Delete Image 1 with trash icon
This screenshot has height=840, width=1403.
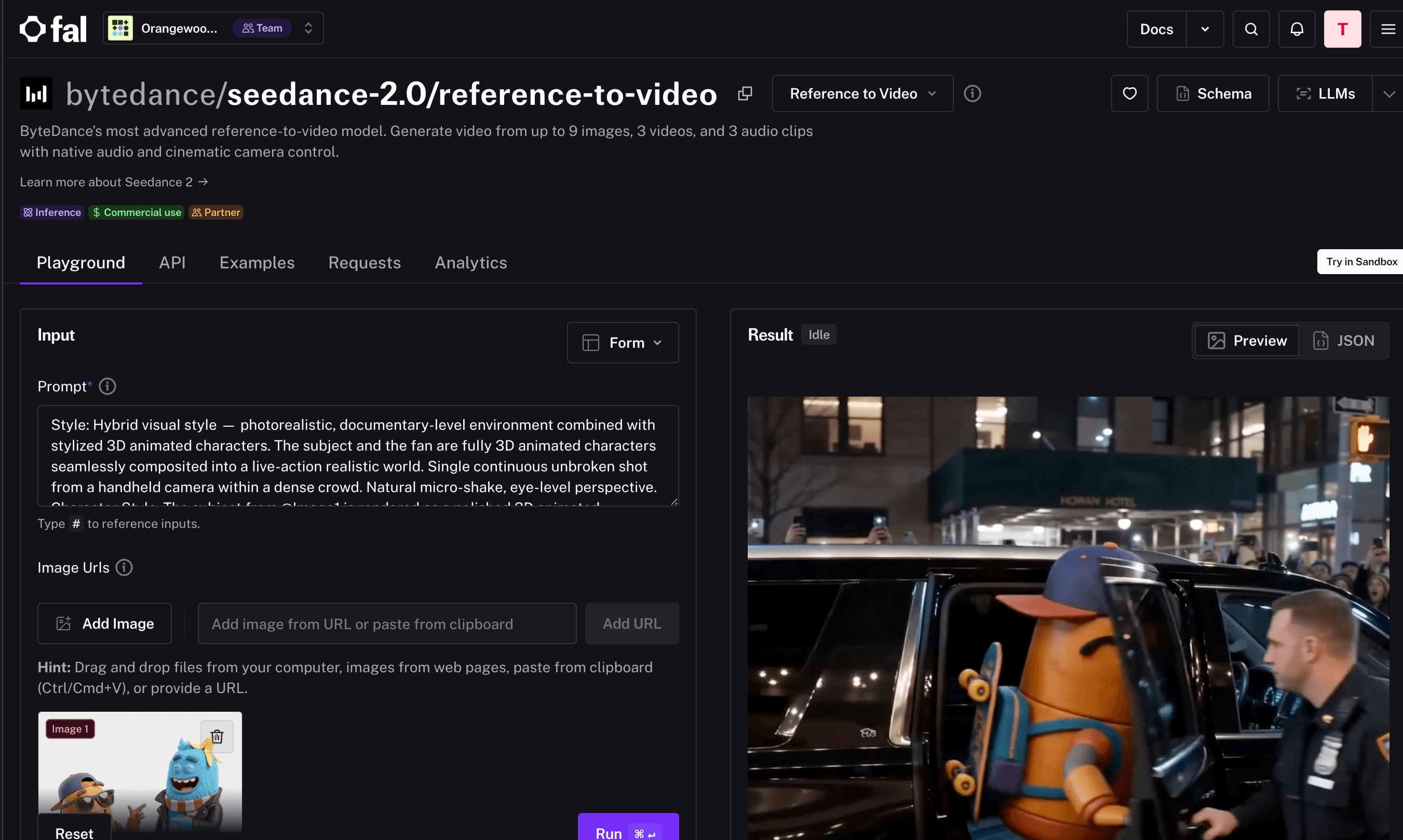tap(217, 736)
